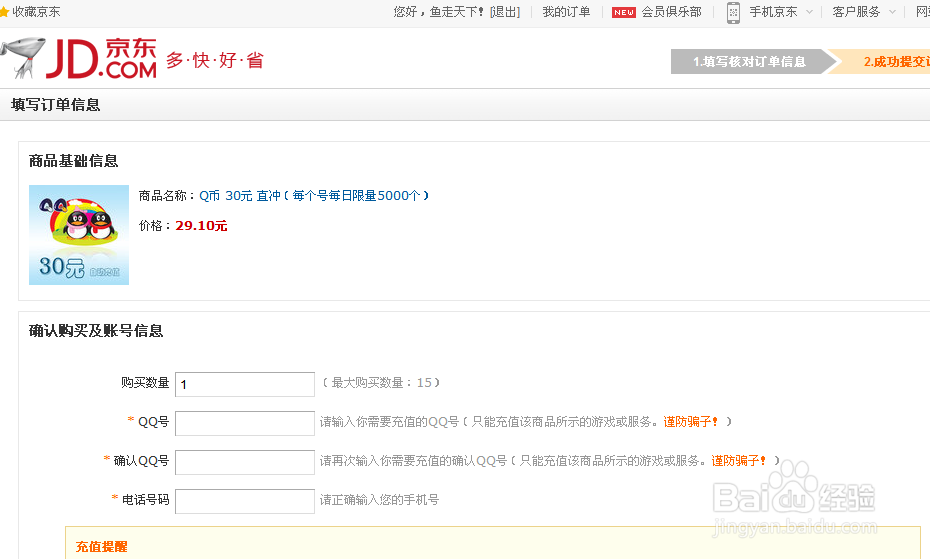Open the 手机京东 menu
930x559 pixels.
click(773, 12)
